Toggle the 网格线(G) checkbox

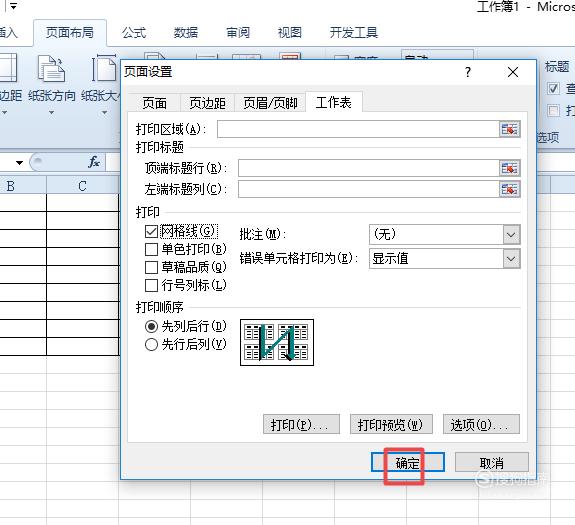[x=151, y=232]
